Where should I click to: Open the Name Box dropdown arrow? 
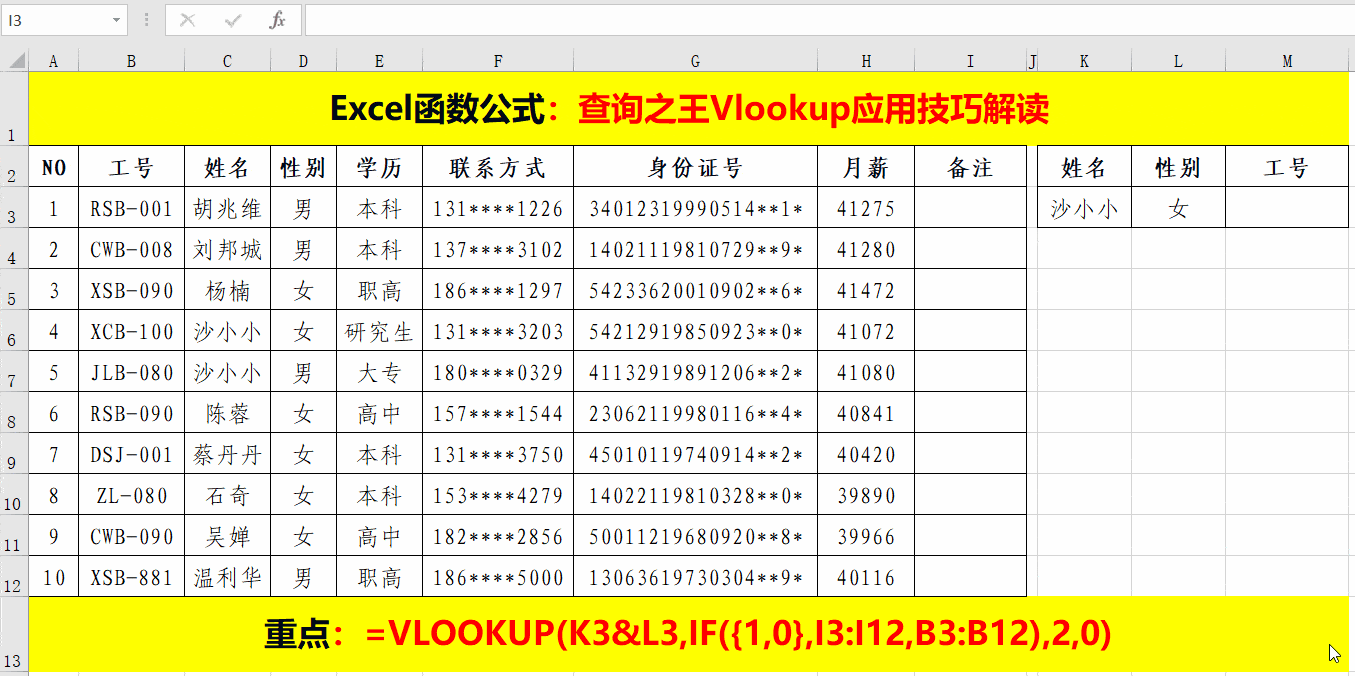point(117,20)
